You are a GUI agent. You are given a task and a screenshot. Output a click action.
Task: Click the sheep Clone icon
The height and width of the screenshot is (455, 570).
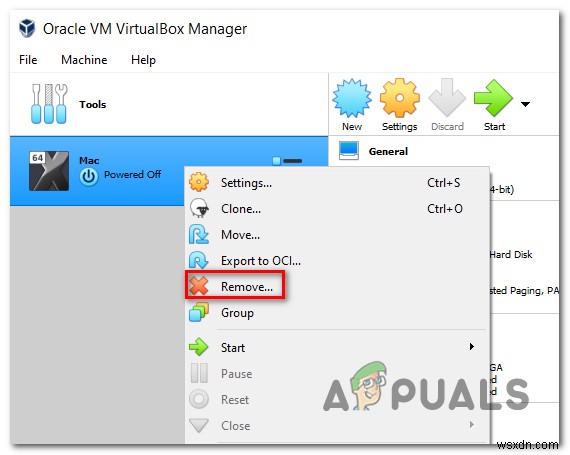pyautogui.click(x=199, y=208)
